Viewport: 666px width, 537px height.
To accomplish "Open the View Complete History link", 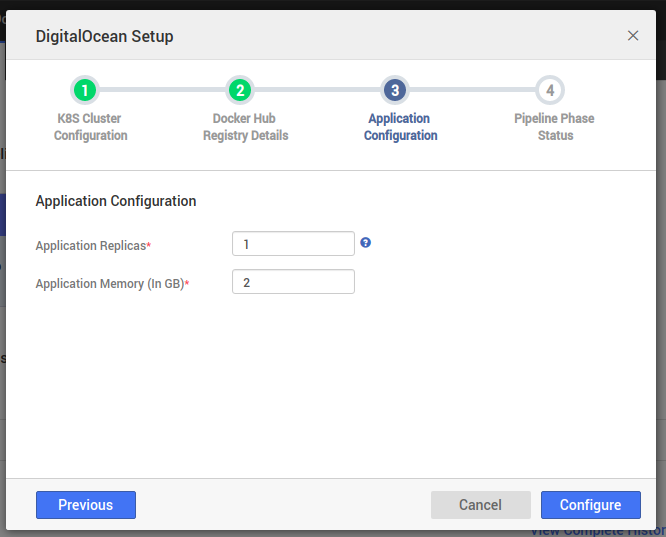I will (x=597, y=531).
